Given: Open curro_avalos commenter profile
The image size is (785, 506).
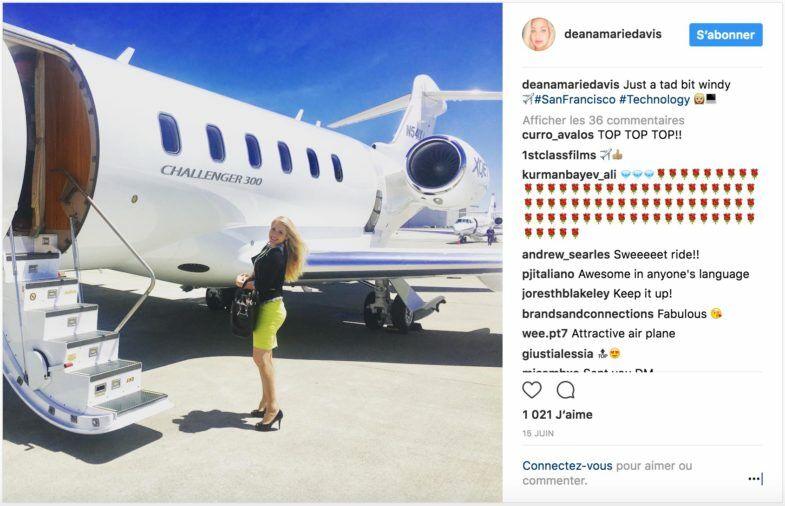Looking at the screenshot, I should click(x=558, y=135).
